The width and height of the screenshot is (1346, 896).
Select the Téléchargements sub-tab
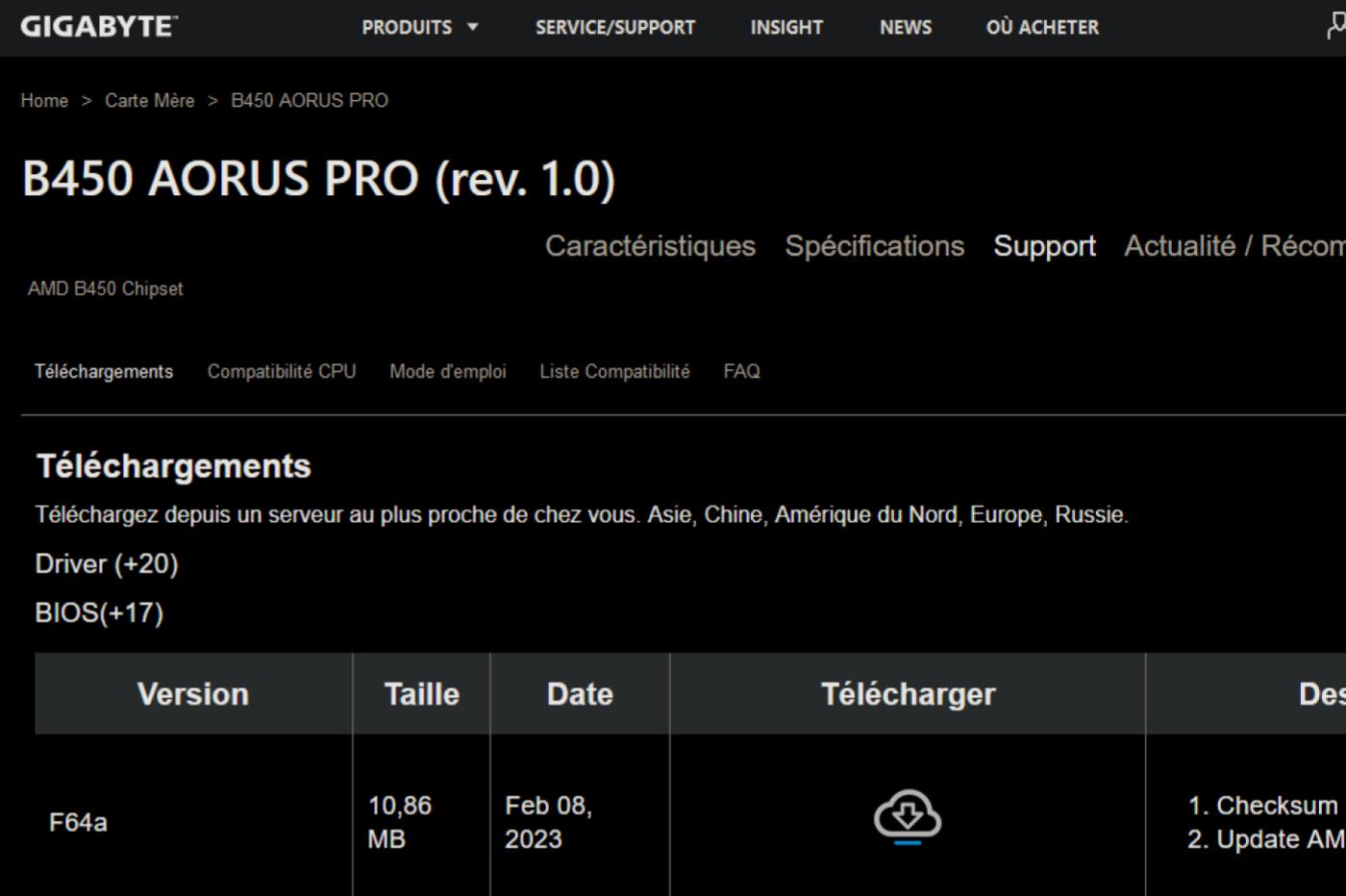click(104, 371)
